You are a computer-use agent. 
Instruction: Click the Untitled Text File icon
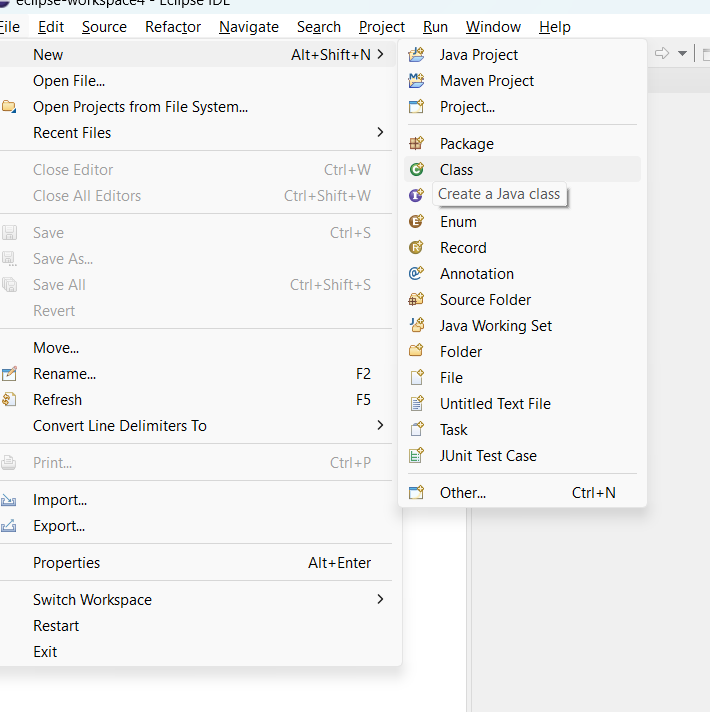pos(416,403)
